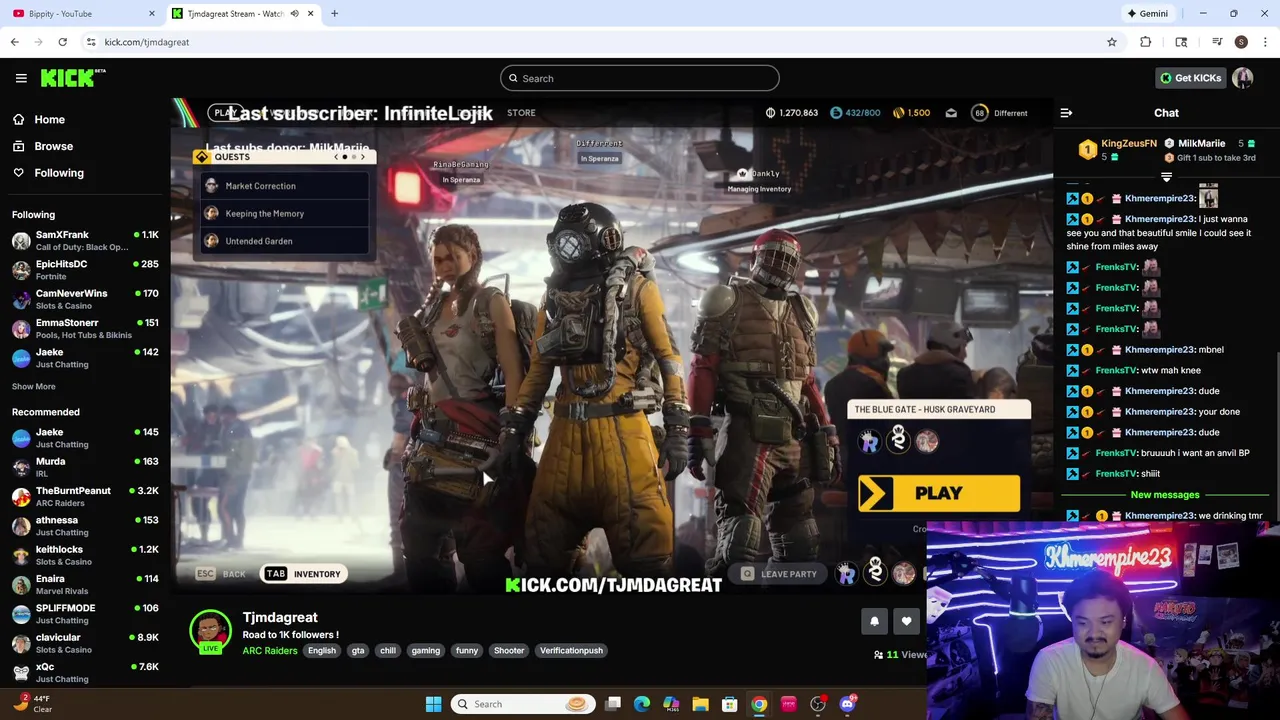This screenshot has width=1280, height=720.
Task: Open the SPLIFFMODE channel
Action: pos(85,613)
